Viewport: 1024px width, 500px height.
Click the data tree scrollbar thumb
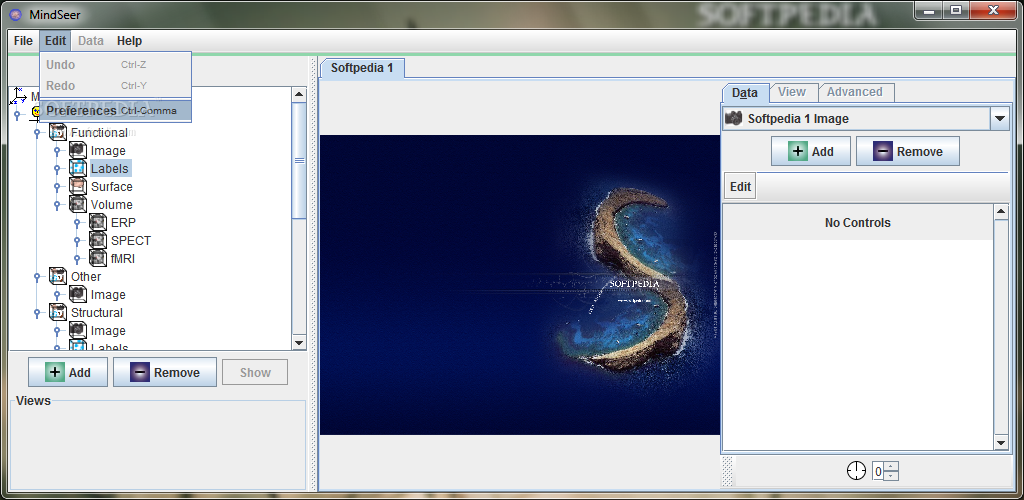tap(298, 161)
